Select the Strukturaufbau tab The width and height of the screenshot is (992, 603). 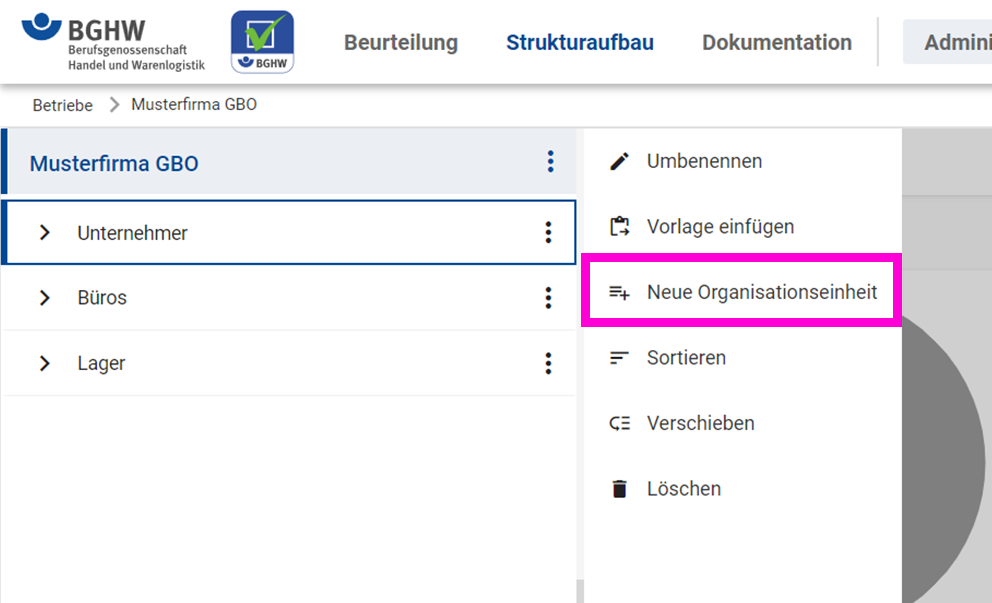point(579,42)
